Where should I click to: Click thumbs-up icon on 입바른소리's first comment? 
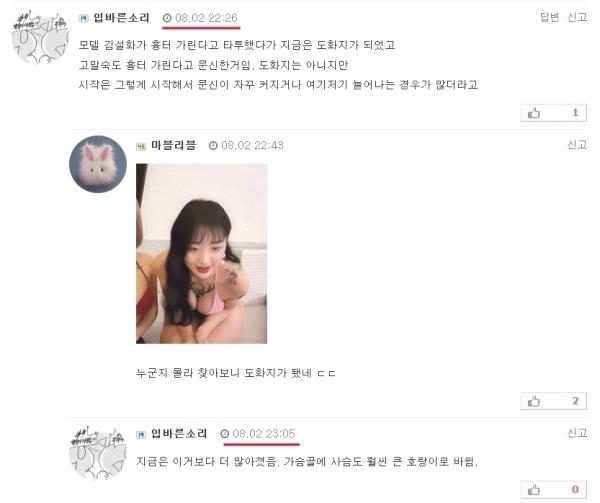click(x=534, y=113)
